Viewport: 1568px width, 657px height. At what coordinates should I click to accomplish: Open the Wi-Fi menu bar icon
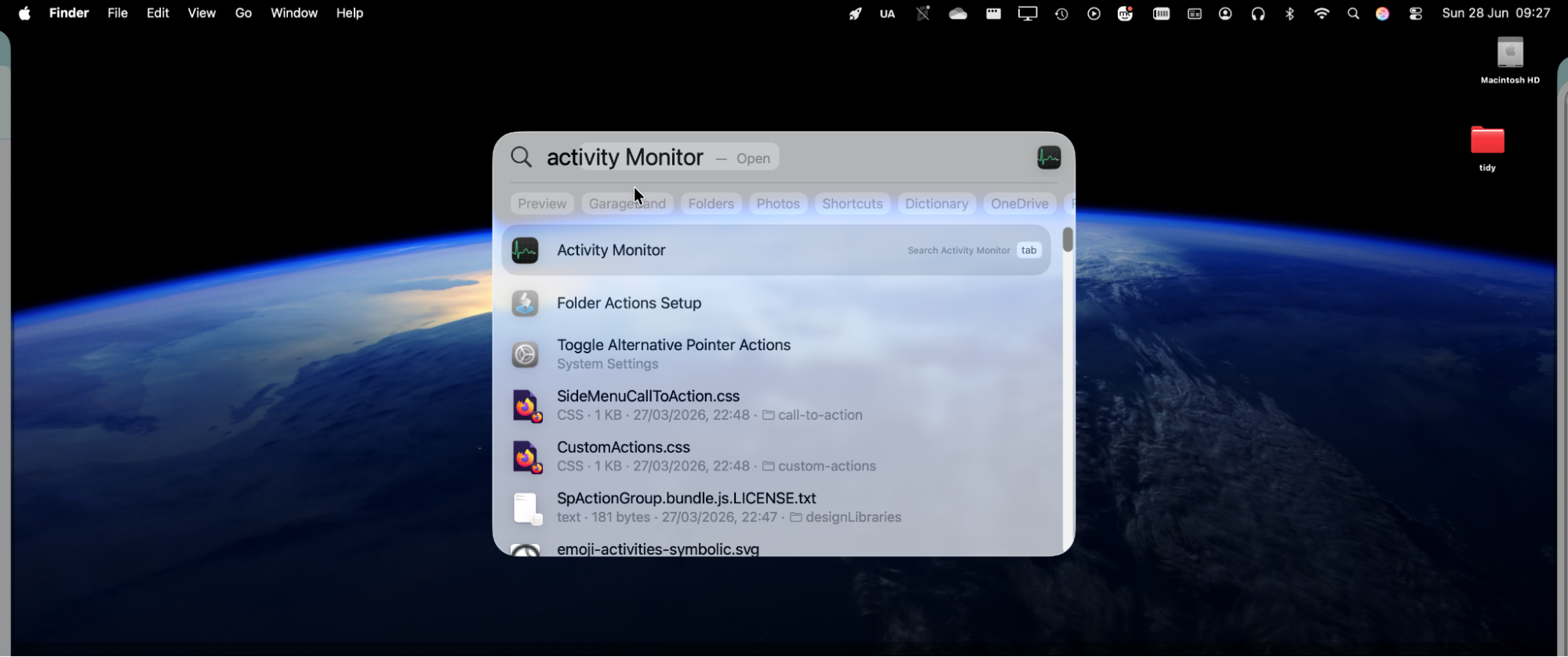coord(1322,13)
